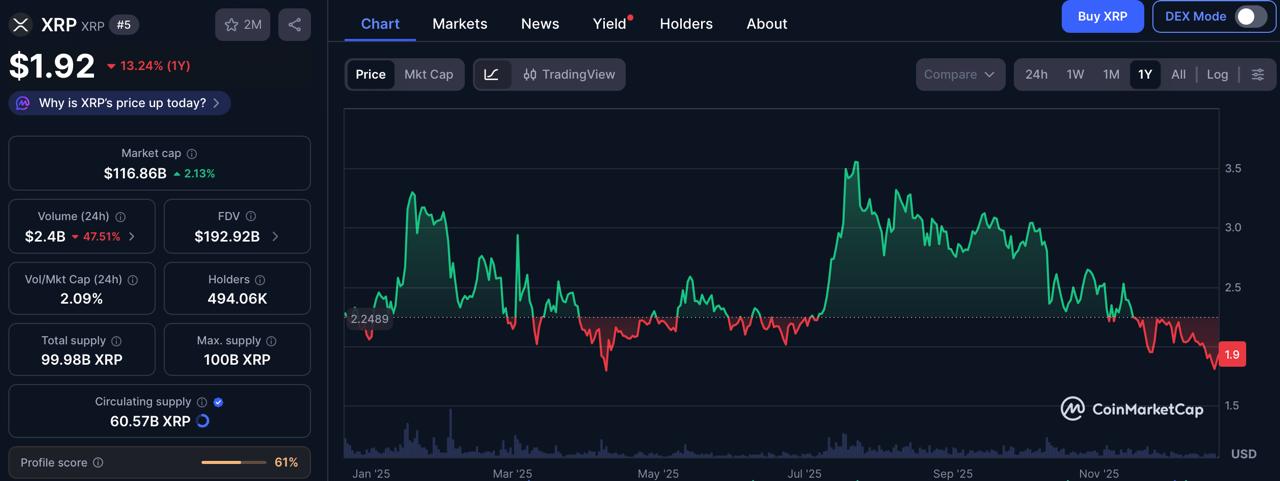Open the Markets tab
Image resolution: width=1280 pixels, height=481 pixels.
coord(460,23)
